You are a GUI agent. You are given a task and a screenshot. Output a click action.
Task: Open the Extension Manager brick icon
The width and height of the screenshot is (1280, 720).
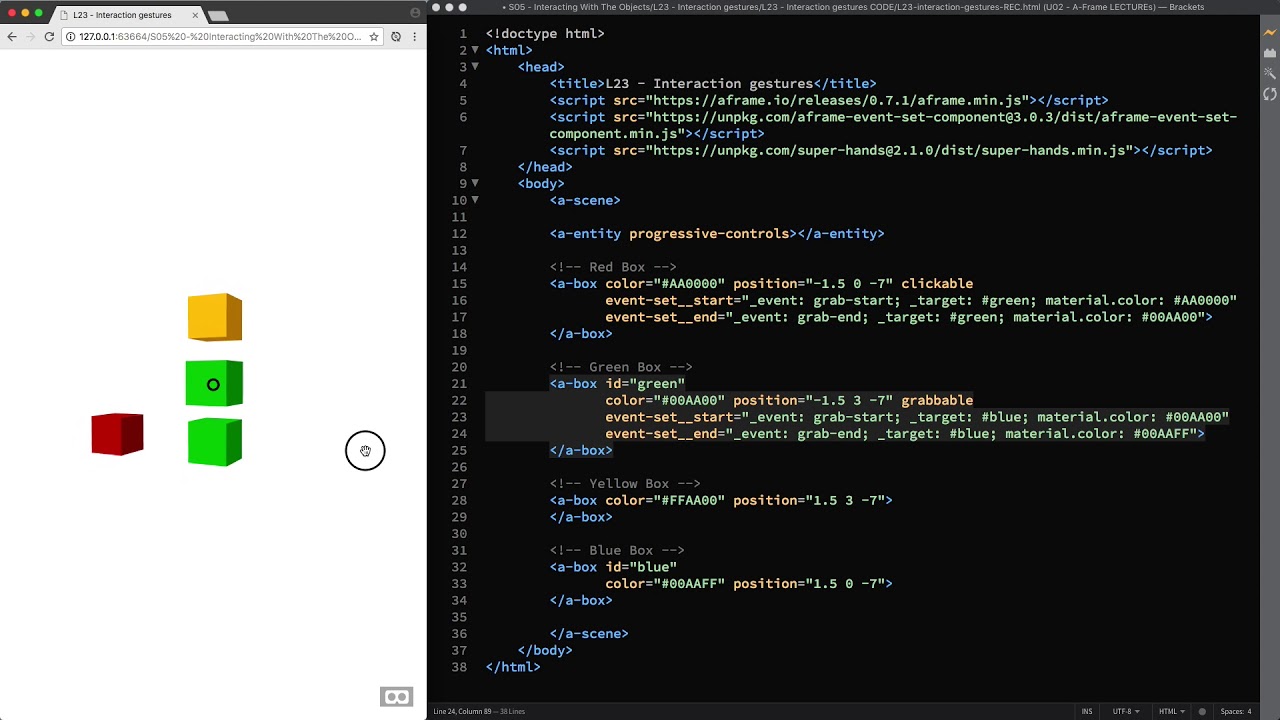click(x=1270, y=53)
